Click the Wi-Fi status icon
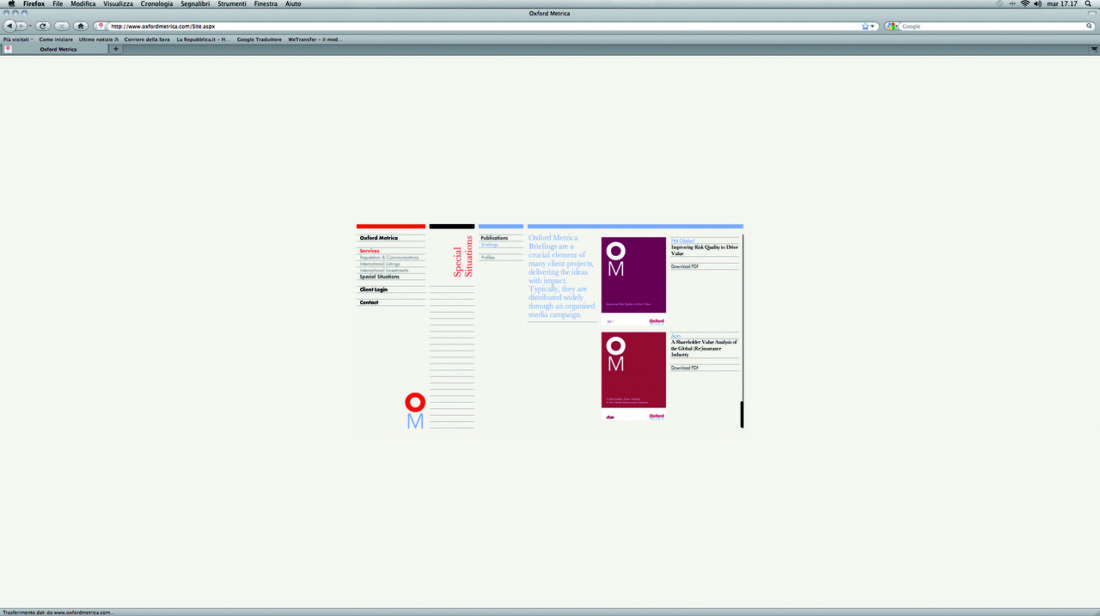Viewport: 1100px width, 616px height. [x=1025, y=4]
